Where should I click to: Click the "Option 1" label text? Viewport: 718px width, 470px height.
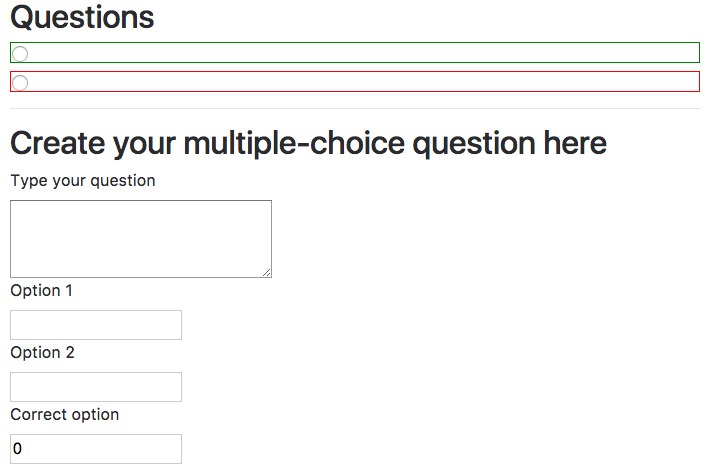coord(42,291)
